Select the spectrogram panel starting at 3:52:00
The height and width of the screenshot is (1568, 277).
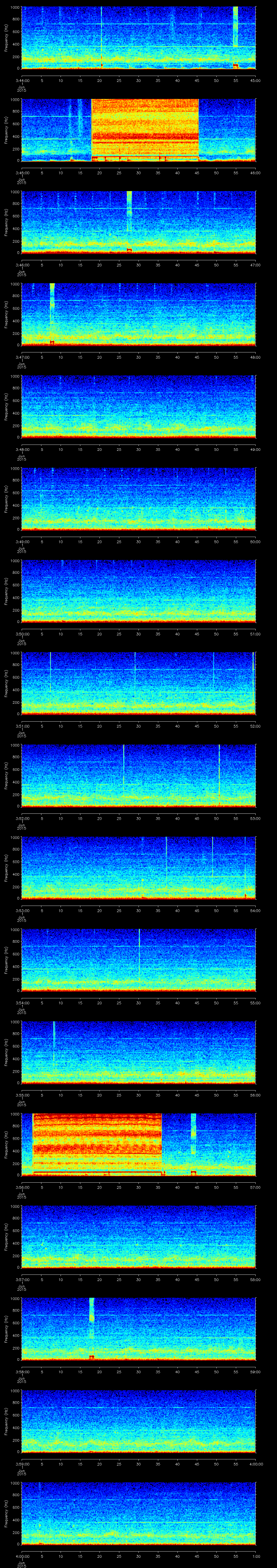[x=139, y=776]
